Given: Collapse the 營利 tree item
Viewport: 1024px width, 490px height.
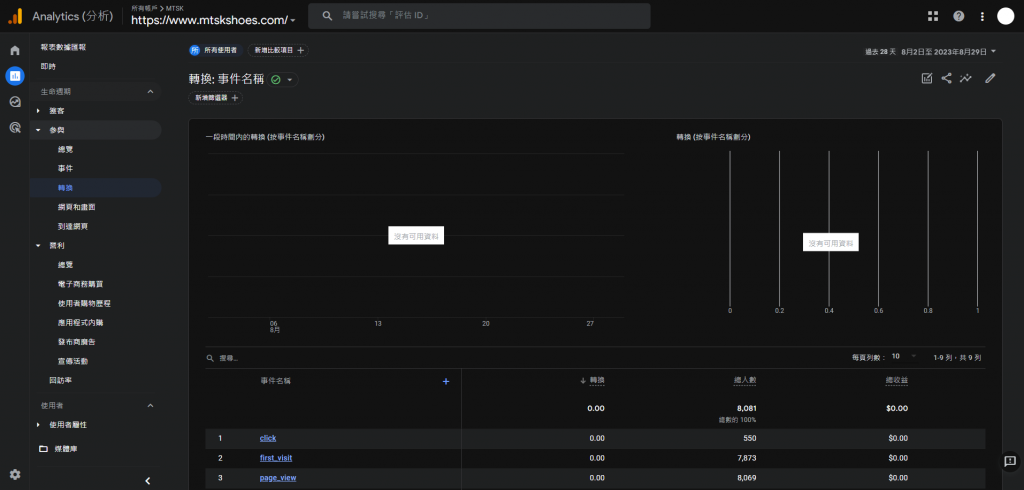Looking at the screenshot, I should [x=38, y=246].
